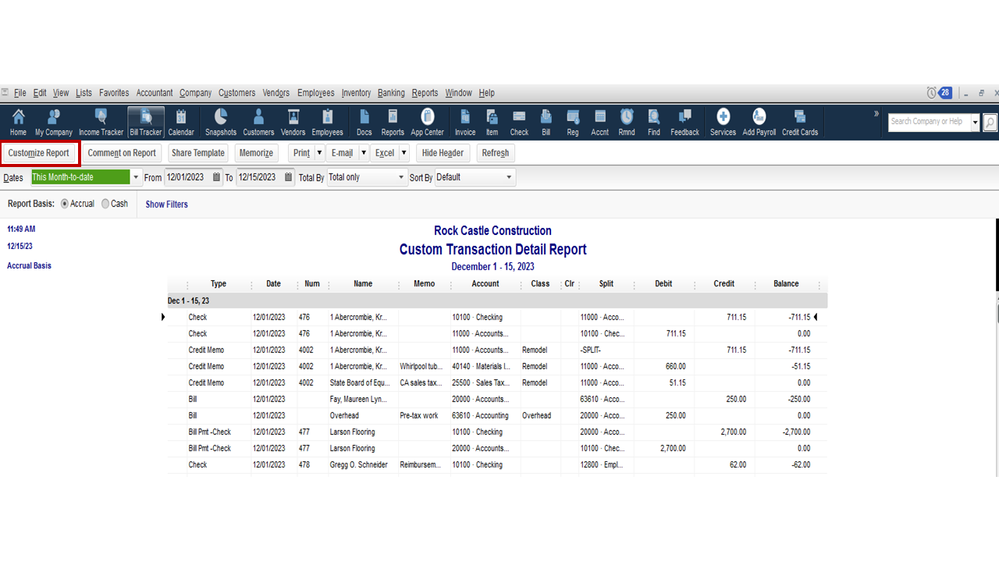Viewport: 999px width, 562px height.
Task: Expand the Sort By dropdown
Action: pos(508,177)
